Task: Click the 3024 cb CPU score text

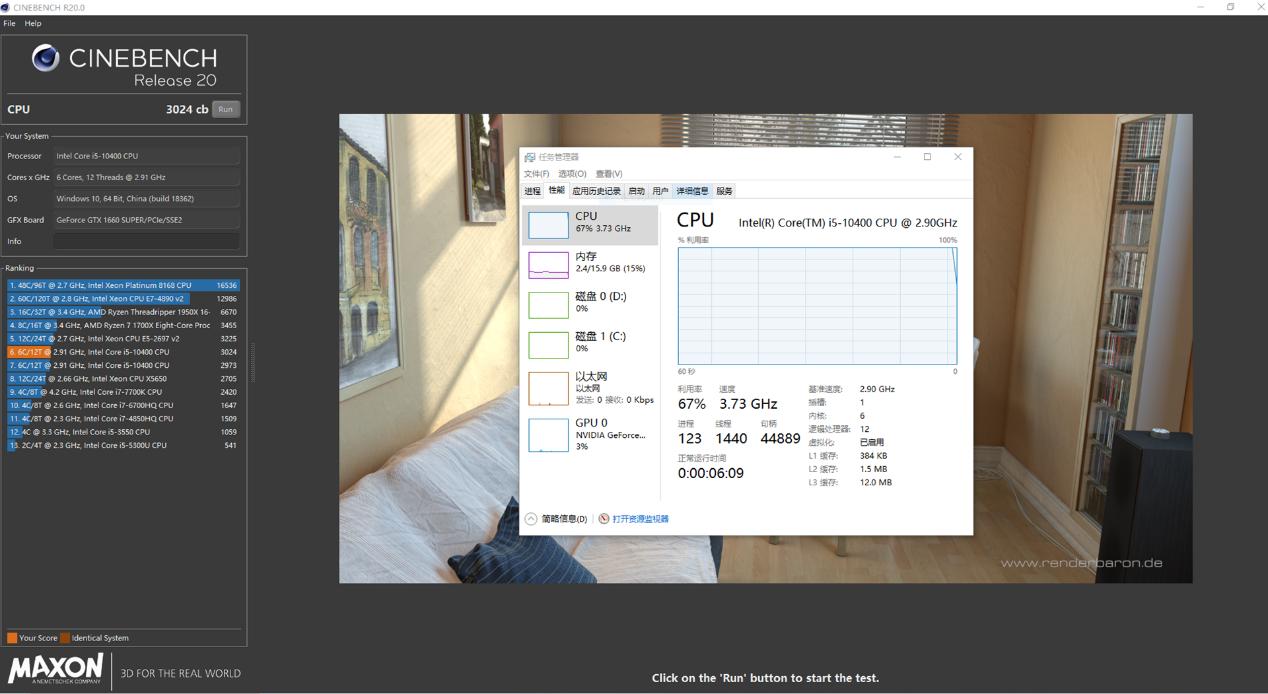Action: tap(187, 109)
